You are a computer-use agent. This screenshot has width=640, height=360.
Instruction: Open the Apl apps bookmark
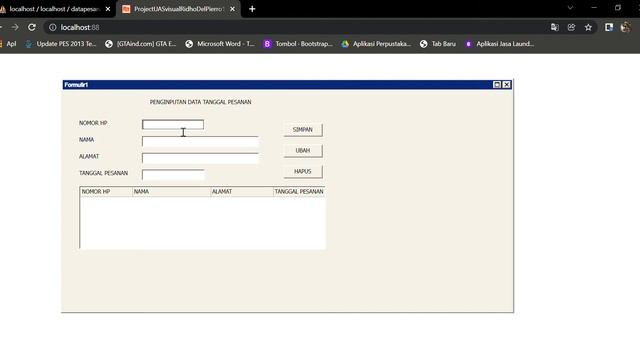pyautogui.click(x=9, y=44)
